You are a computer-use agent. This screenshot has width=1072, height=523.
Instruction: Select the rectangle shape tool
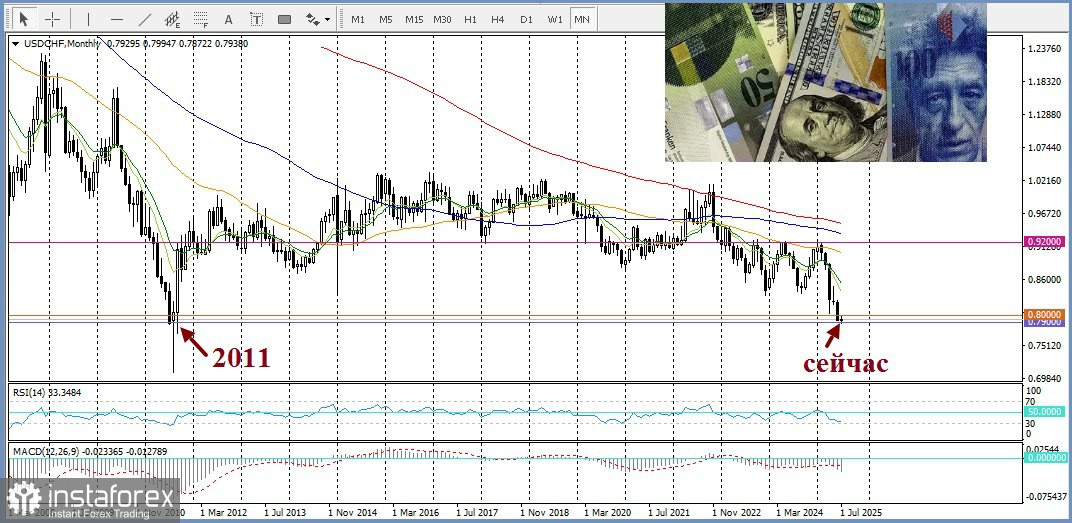tap(284, 19)
